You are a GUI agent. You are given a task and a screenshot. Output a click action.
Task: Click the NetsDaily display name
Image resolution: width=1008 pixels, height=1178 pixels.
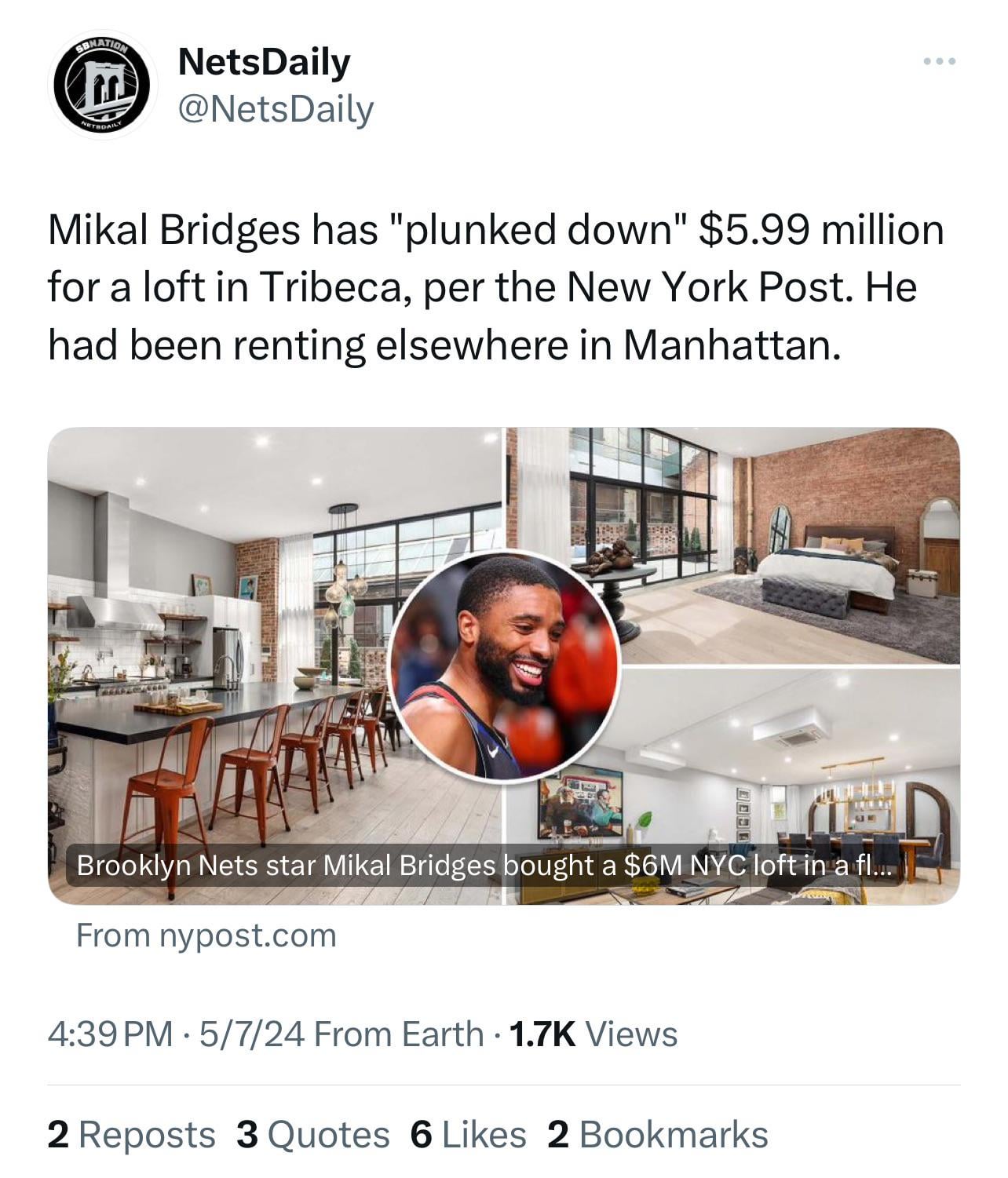pyautogui.click(x=264, y=62)
